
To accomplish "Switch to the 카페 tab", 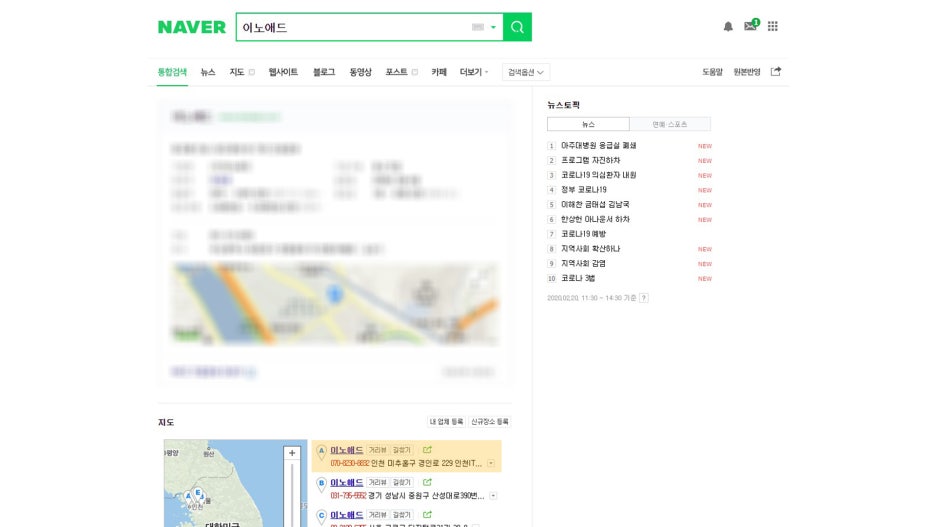I will click(439, 72).
